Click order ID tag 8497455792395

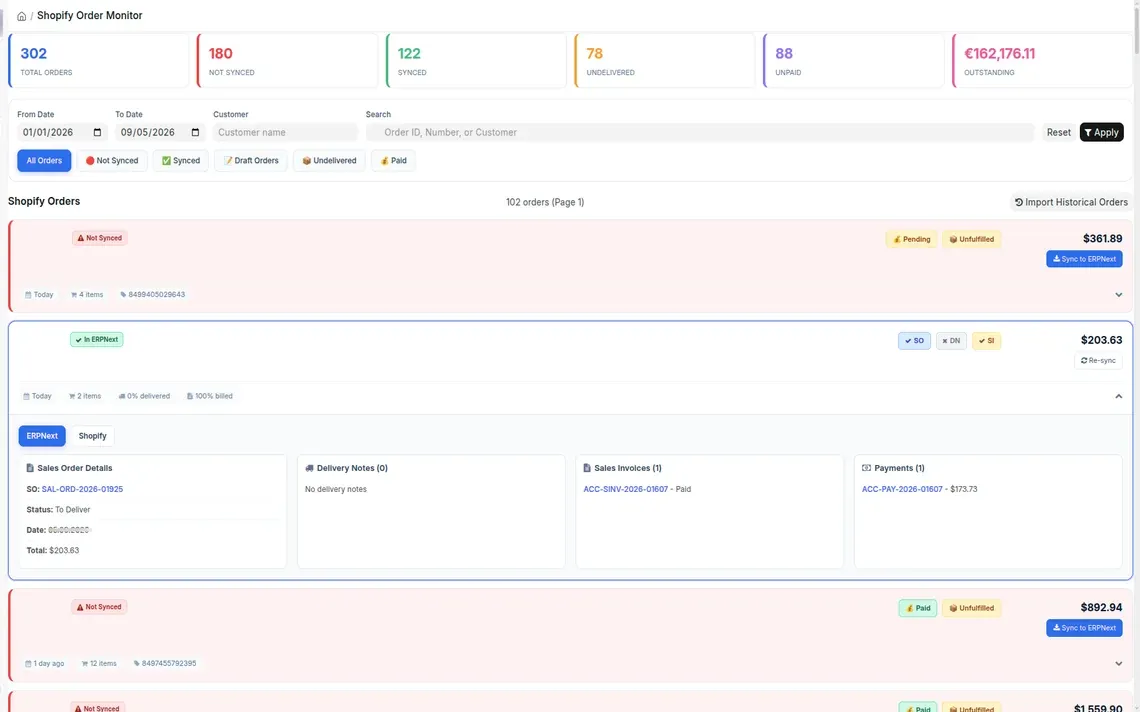coord(165,663)
